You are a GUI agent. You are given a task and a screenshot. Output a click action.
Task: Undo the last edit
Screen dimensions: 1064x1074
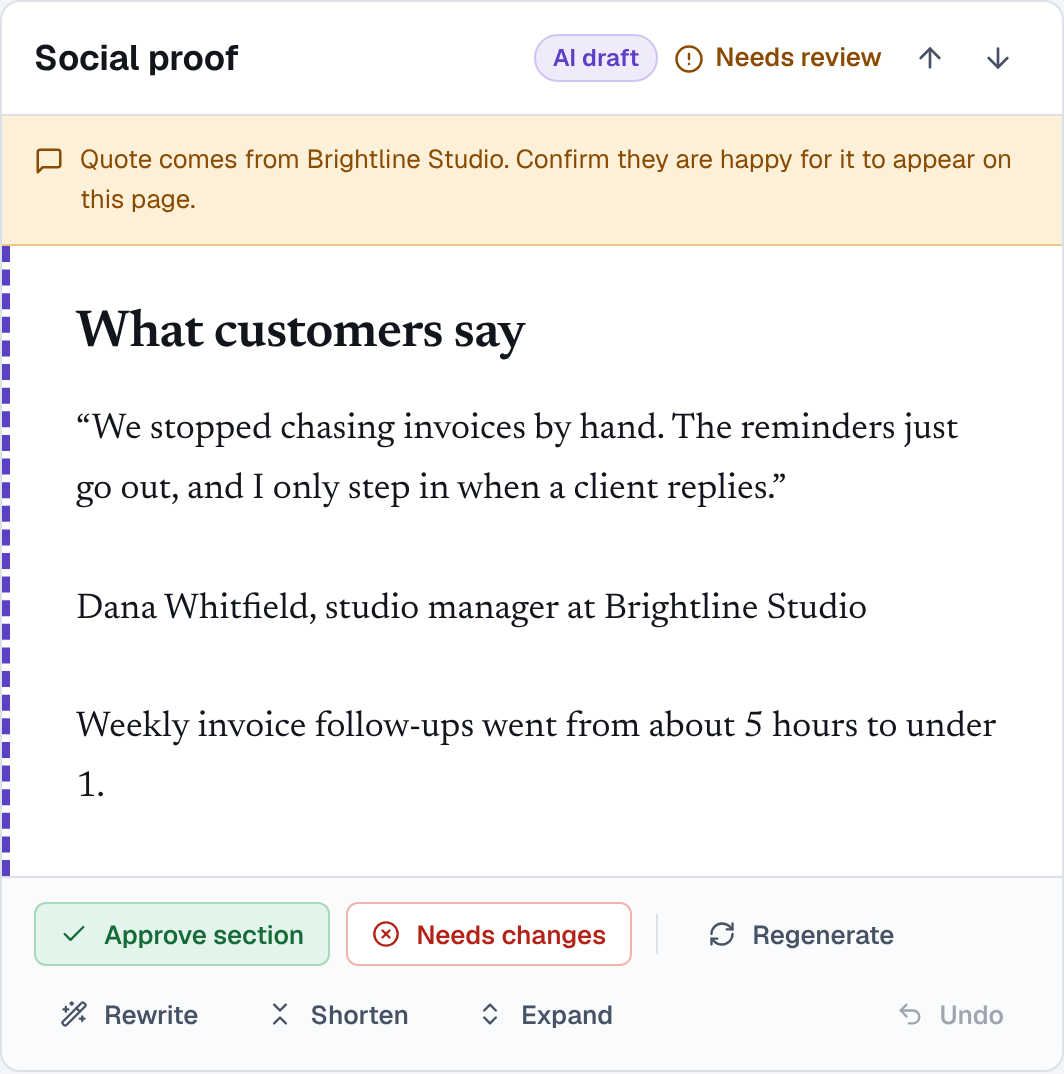pos(952,1014)
